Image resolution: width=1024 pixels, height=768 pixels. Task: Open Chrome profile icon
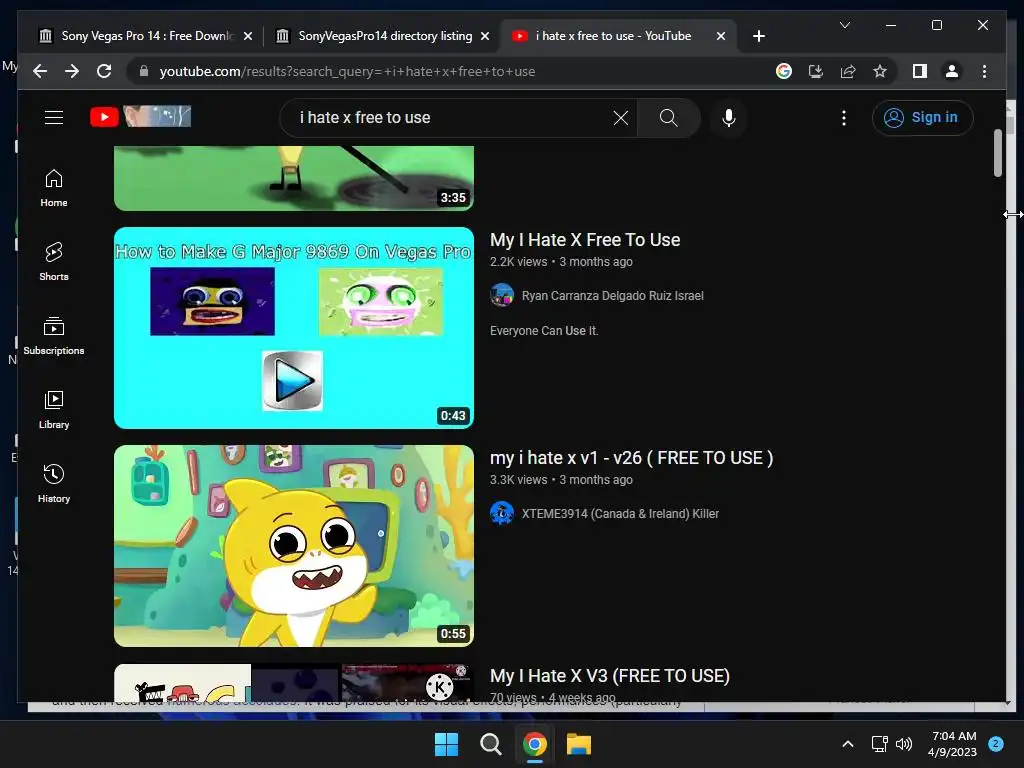pyautogui.click(x=952, y=71)
